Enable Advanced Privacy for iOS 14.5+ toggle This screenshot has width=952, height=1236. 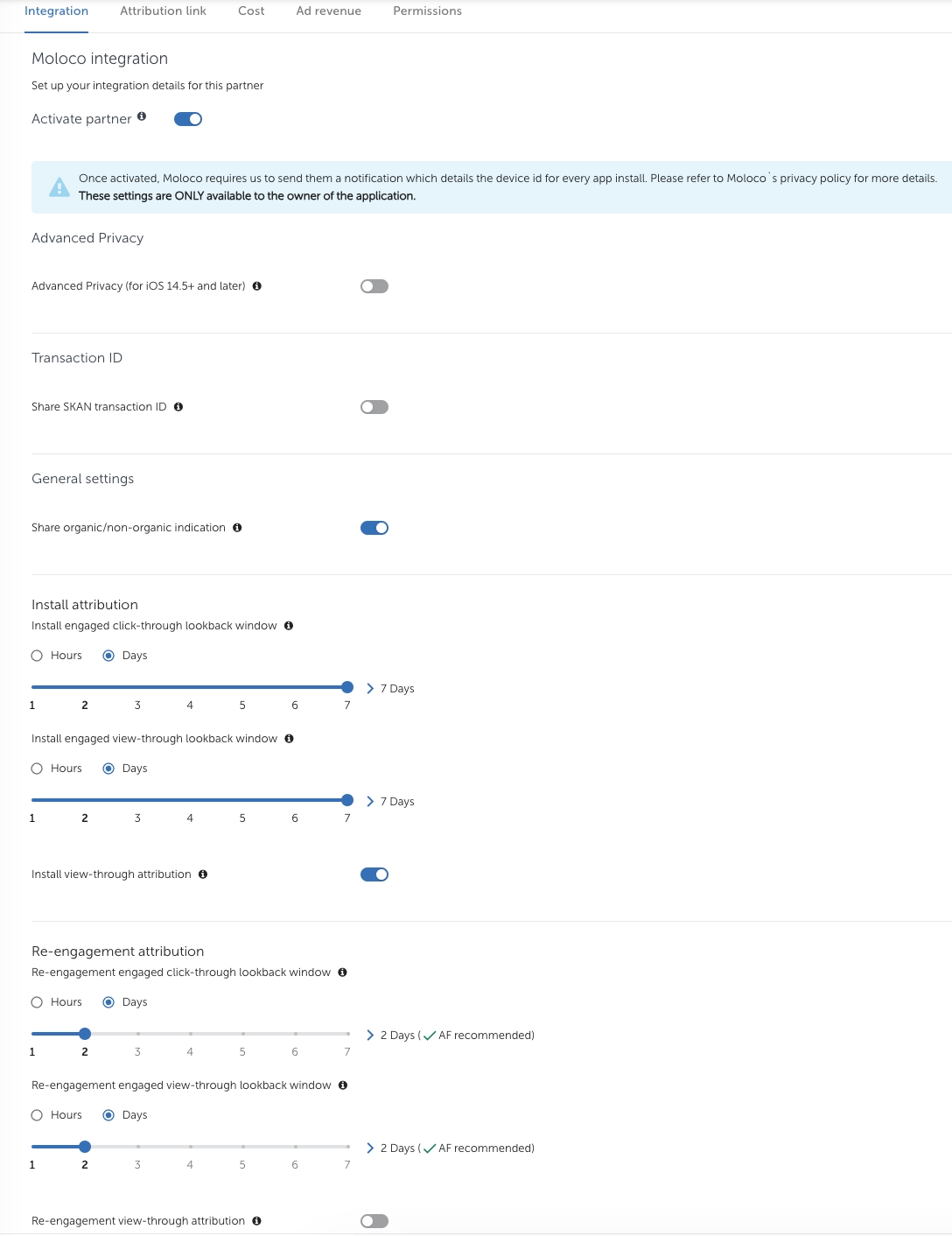tap(374, 286)
